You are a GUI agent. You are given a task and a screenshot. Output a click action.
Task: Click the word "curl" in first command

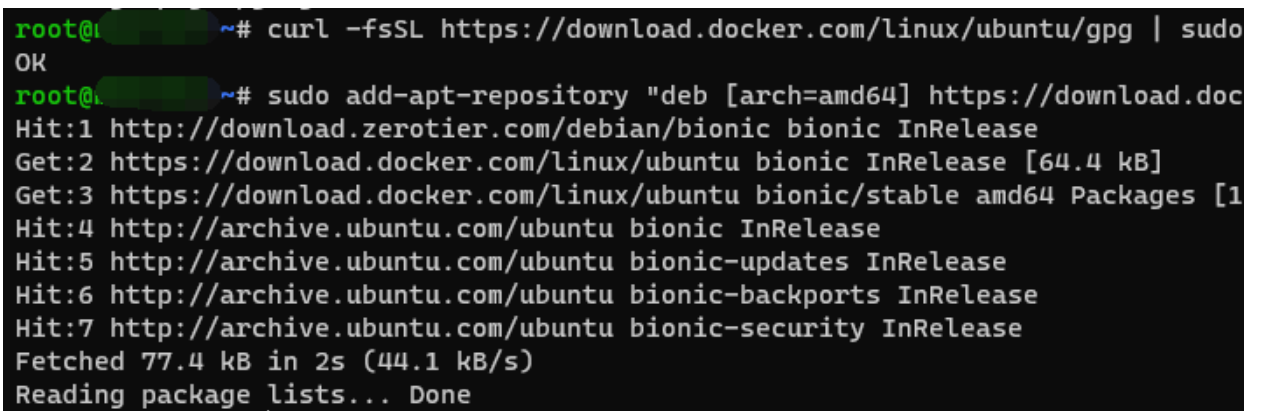pyautogui.click(x=298, y=31)
